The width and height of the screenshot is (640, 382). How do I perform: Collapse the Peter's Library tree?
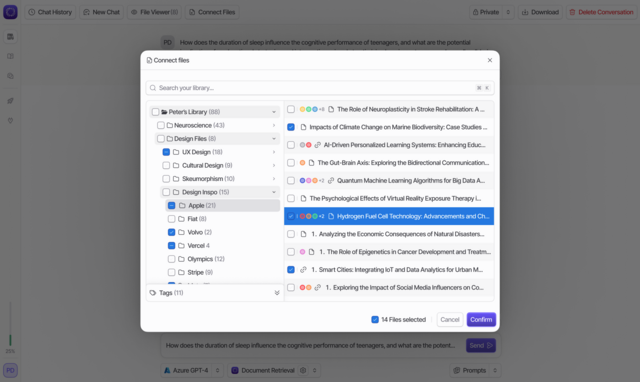point(274,112)
